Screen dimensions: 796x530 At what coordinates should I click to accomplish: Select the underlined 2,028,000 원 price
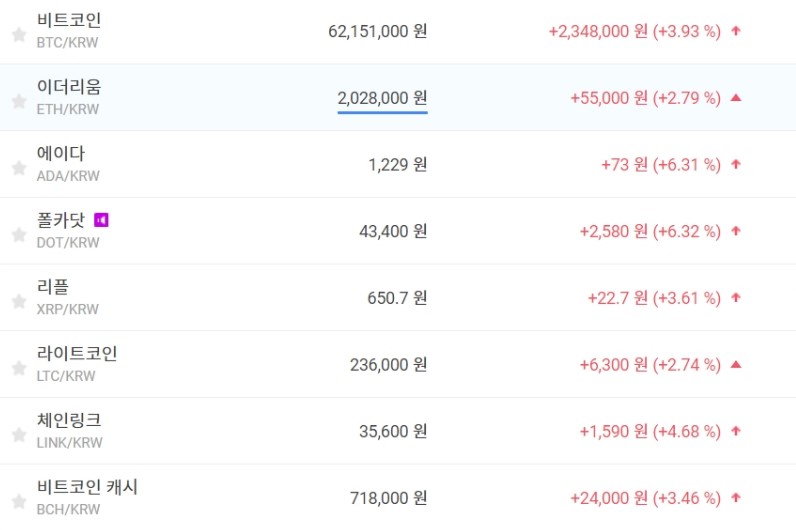coord(382,98)
